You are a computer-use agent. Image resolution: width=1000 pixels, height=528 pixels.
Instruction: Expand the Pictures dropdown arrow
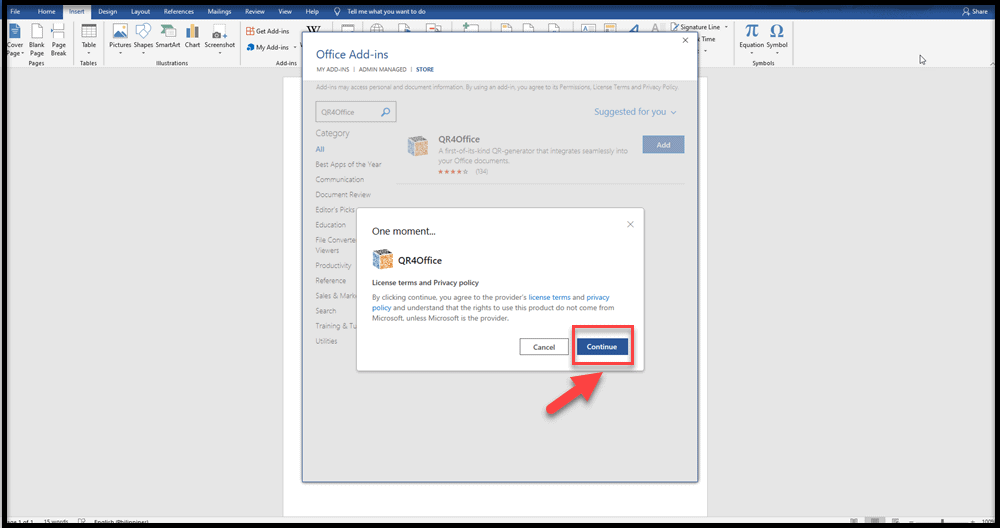[120, 54]
